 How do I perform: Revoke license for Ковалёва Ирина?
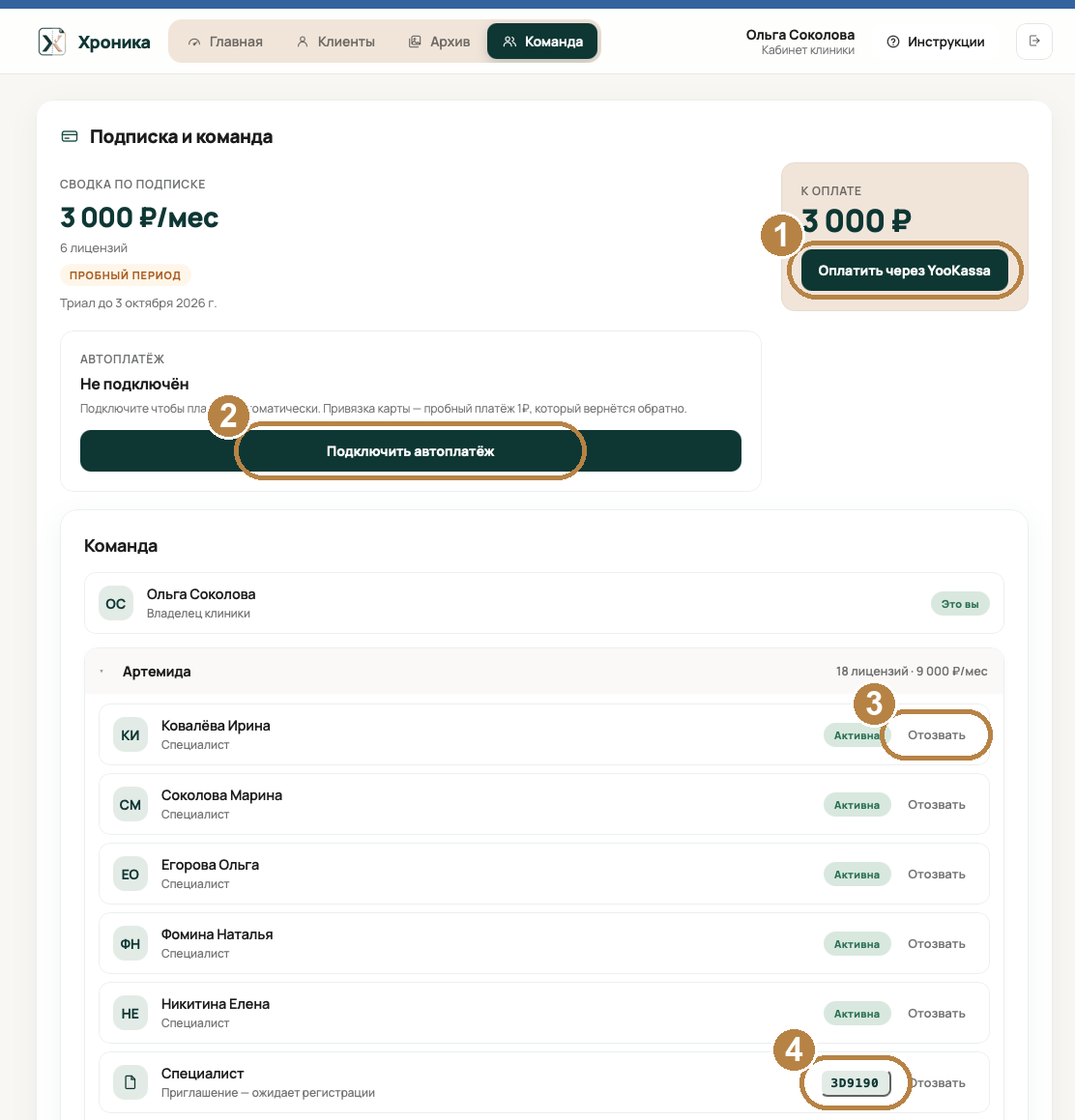point(937,735)
